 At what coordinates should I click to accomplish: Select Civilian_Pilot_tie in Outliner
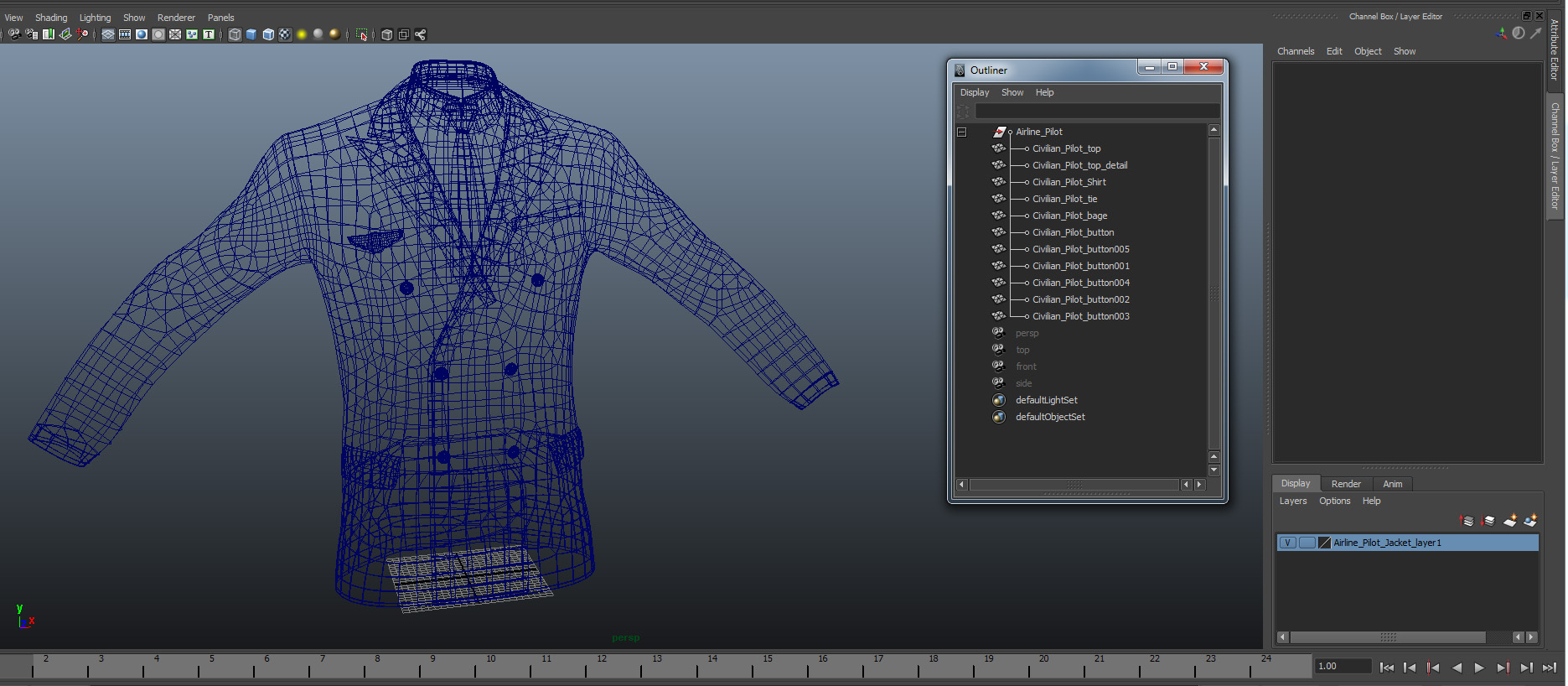click(1064, 199)
